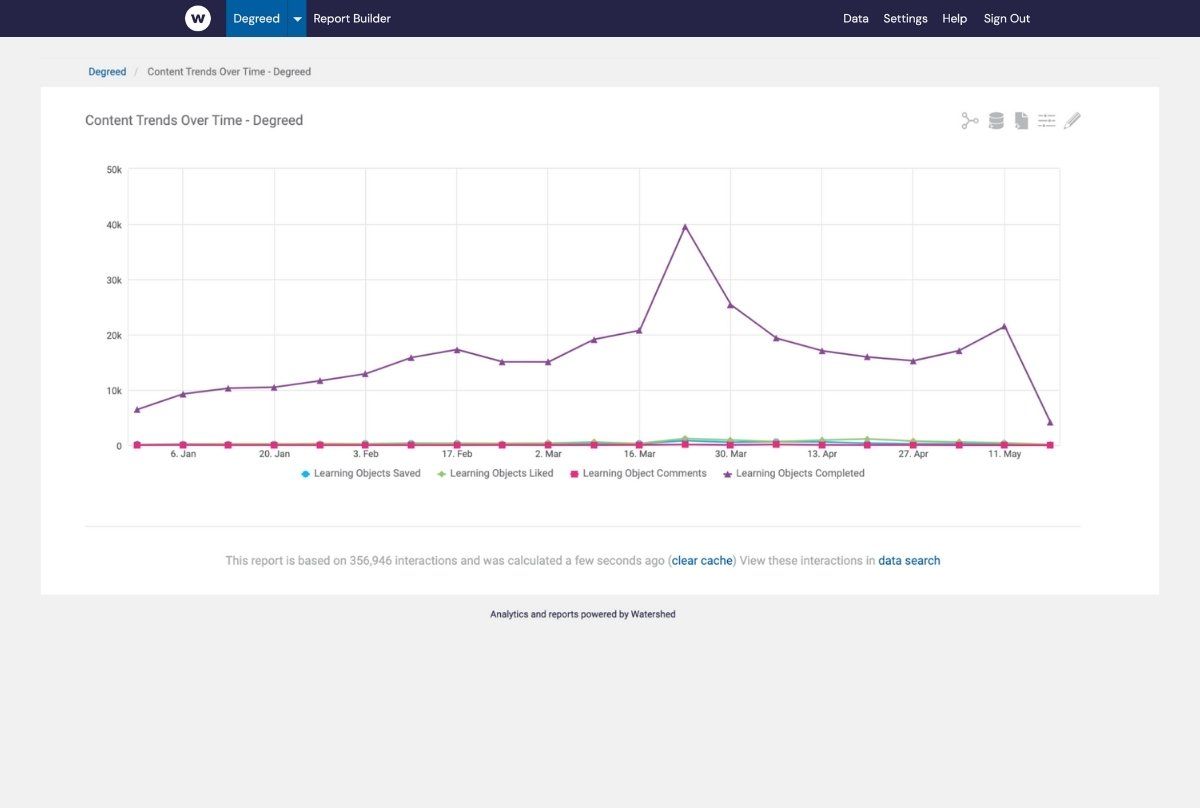The width and height of the screenshot is (1200, 808).
Task: Click the first data point on Completed line
Action: pos(137,409)
